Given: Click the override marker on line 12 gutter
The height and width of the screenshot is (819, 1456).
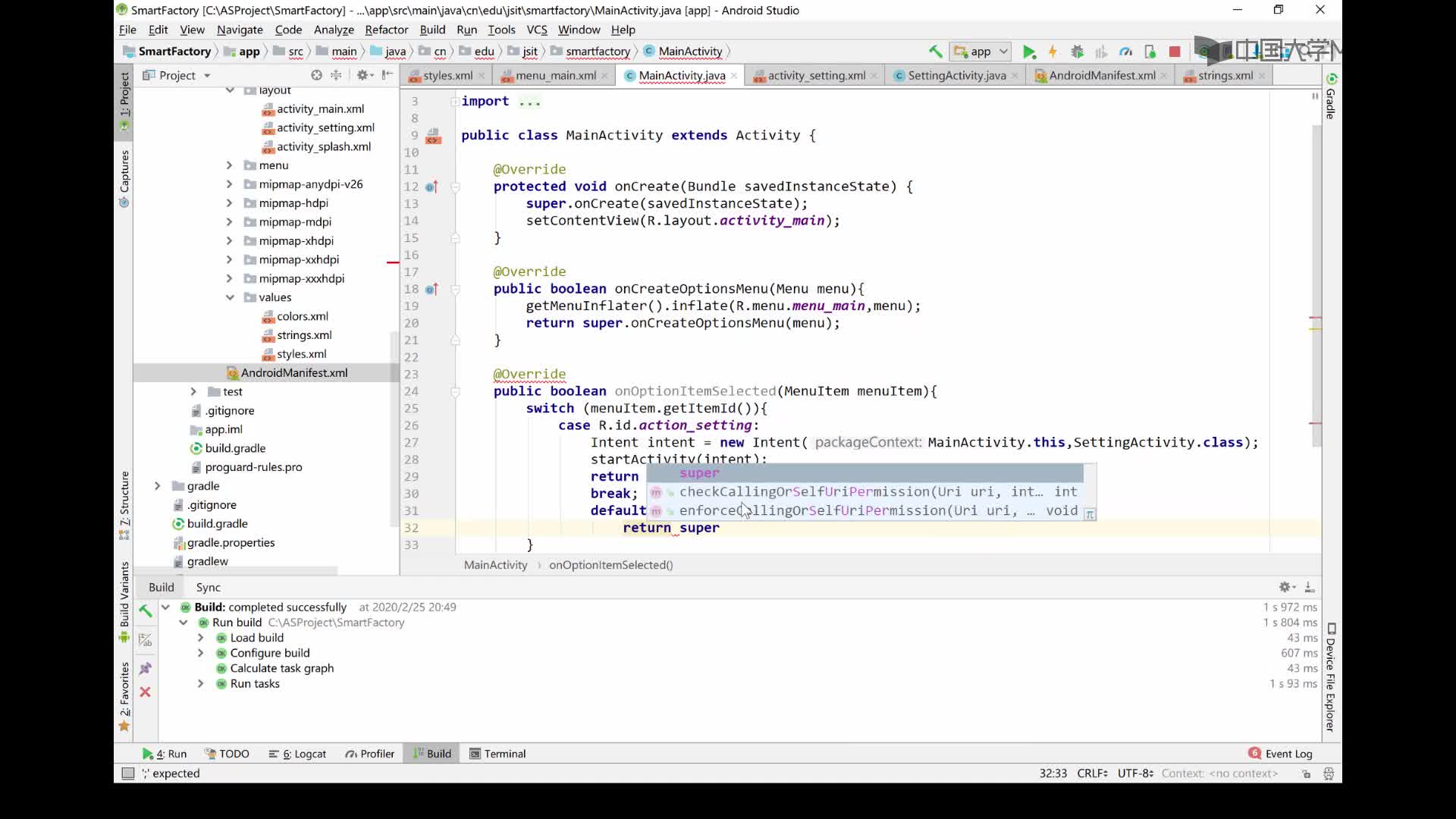Looking at the screenshot, I should [431, 187].
